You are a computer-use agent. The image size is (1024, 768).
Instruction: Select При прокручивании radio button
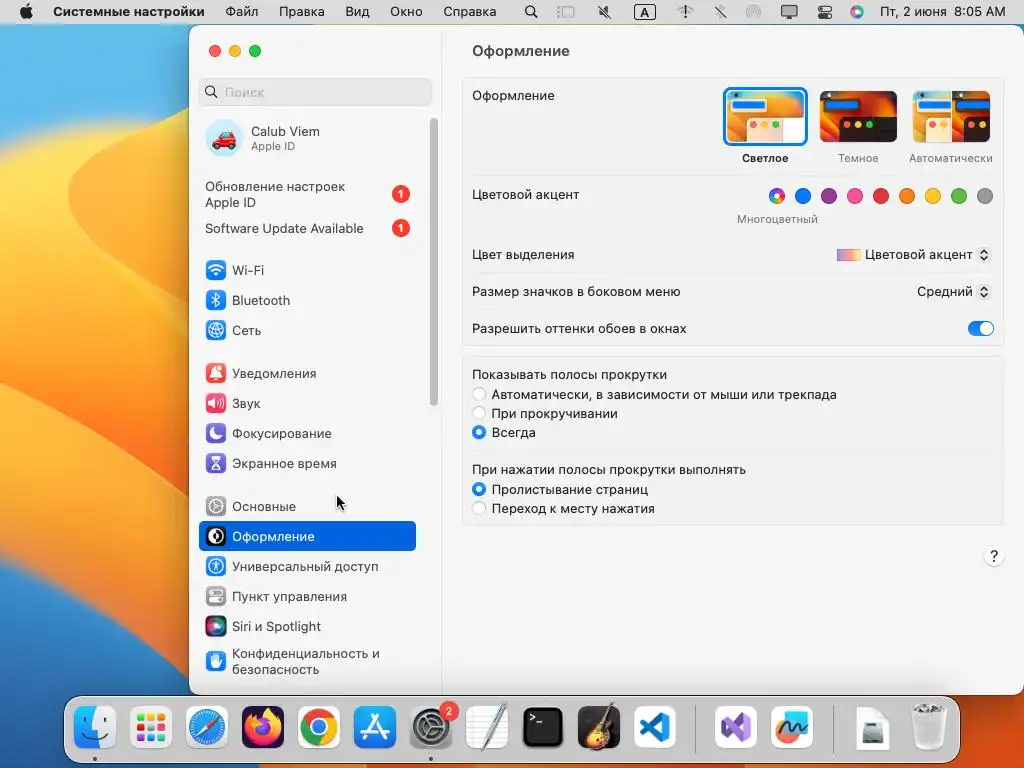[479, 413]
